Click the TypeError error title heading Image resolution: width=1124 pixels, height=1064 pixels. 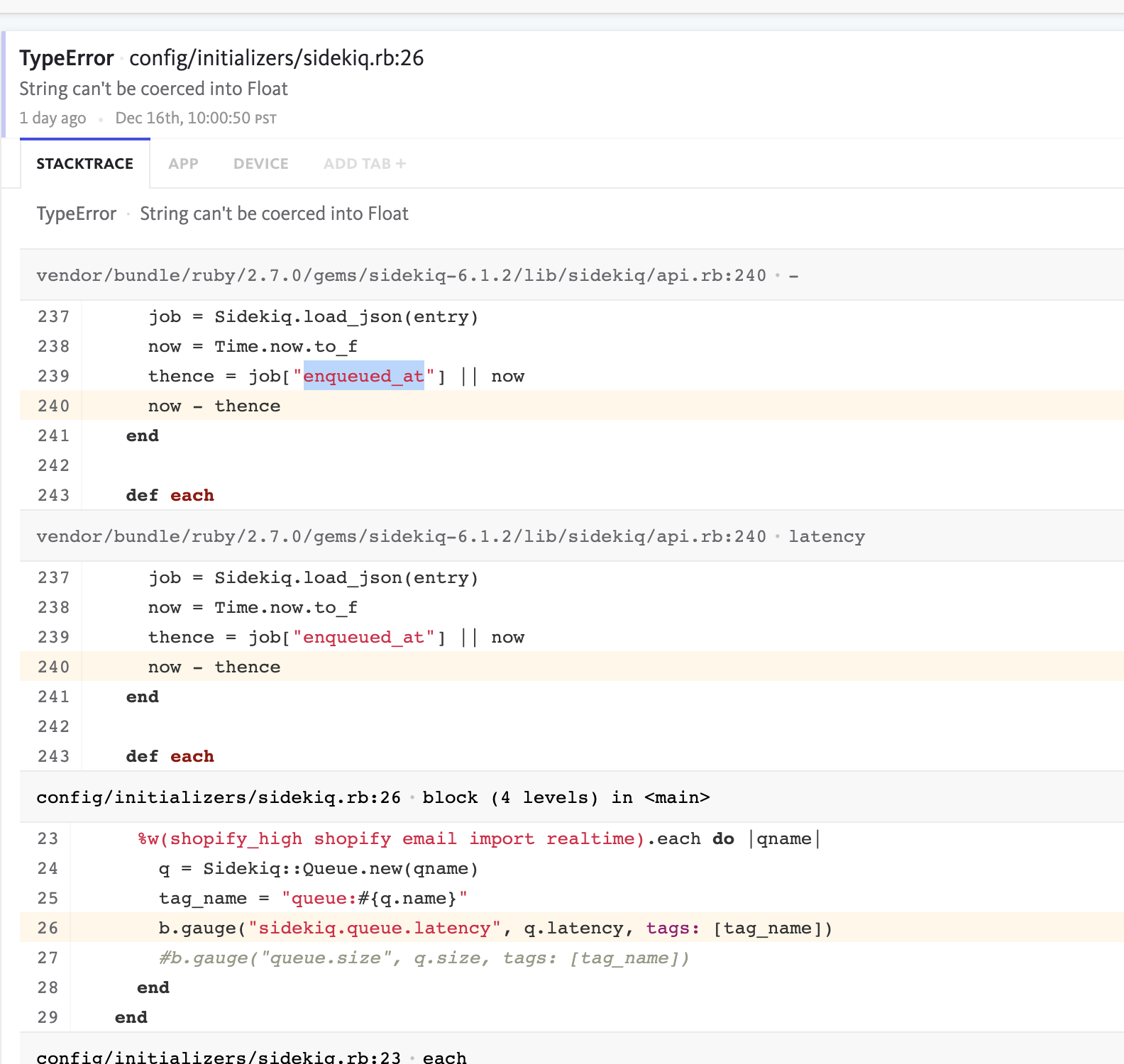point(67,58)
